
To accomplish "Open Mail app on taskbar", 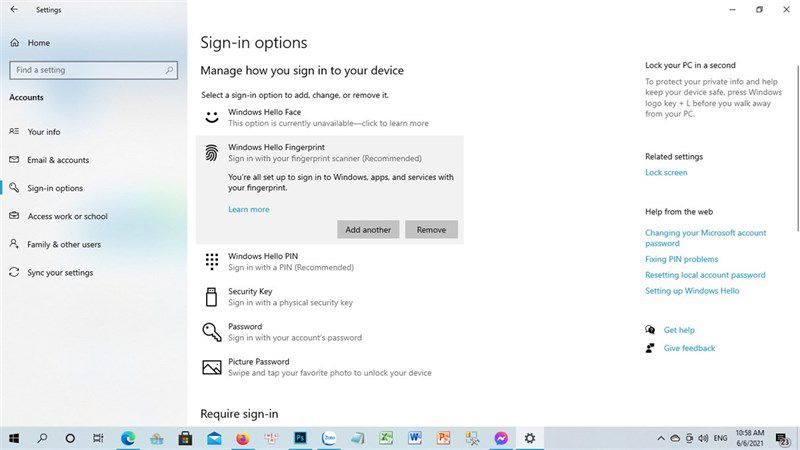I will [214, 438].
